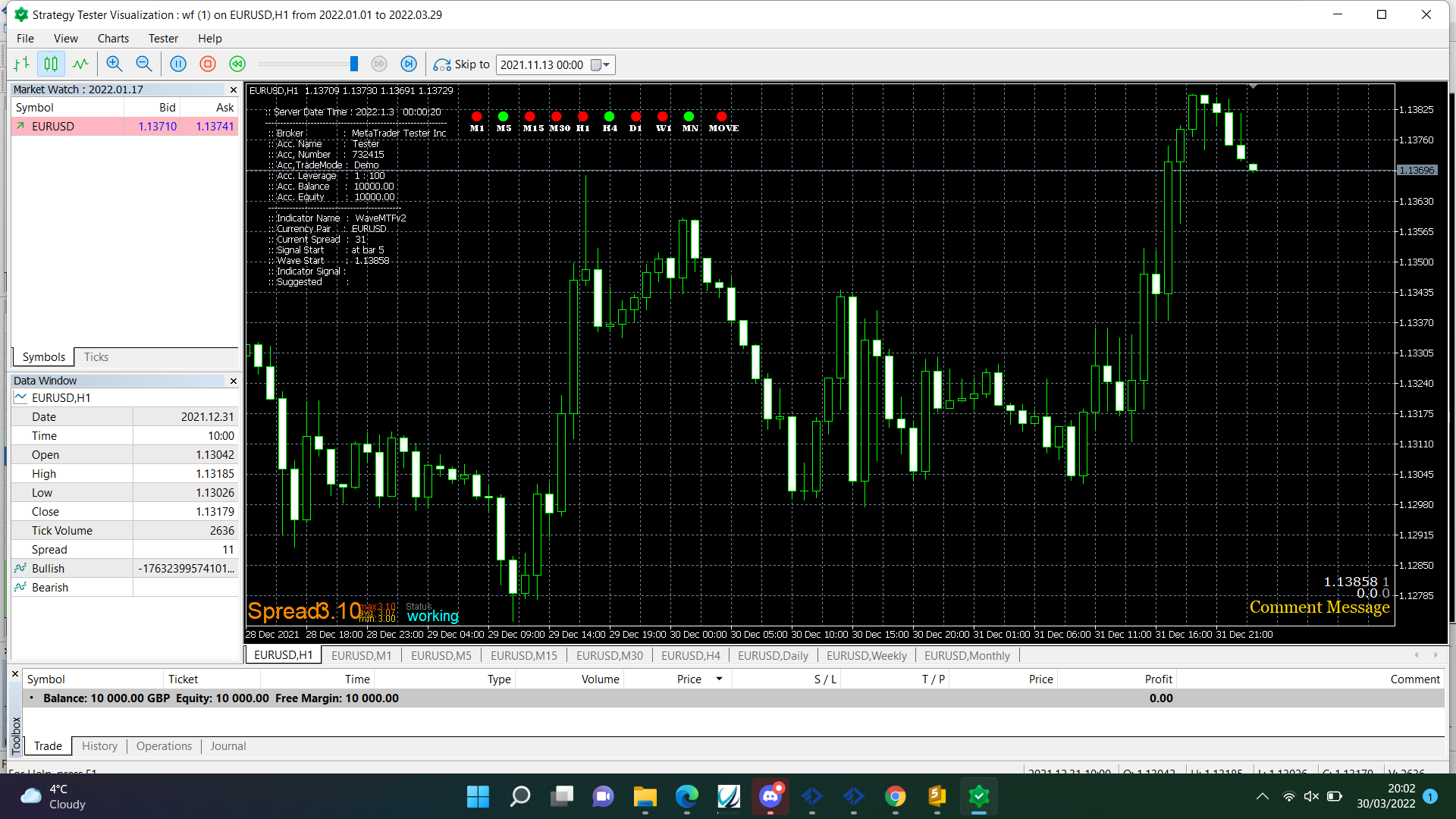Open the Tester menu
Image resolution: width=1456 pixels, height=819 pixels.
(x=163, y=38)
